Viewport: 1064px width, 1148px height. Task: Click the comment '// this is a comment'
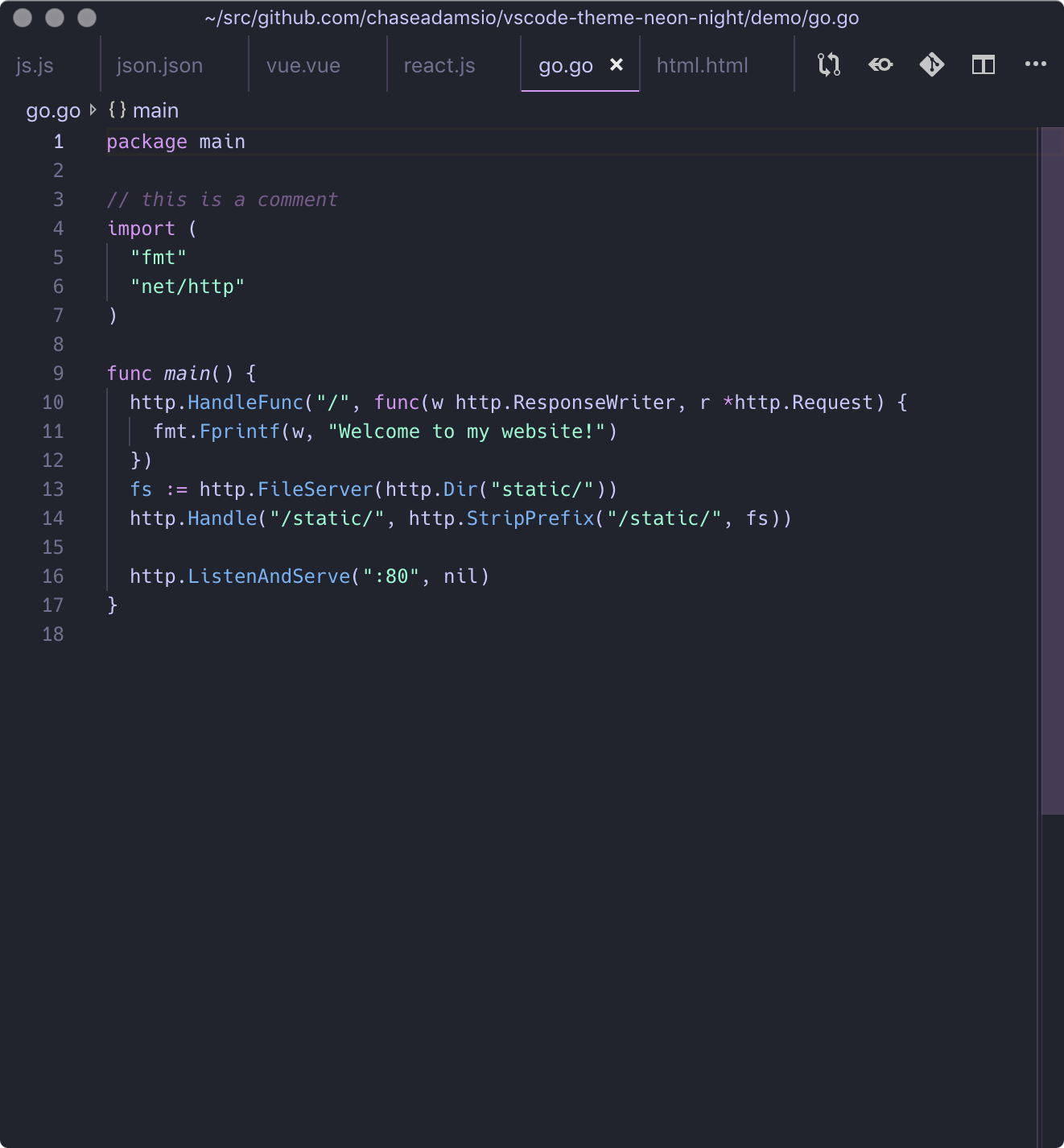(222, 200)
